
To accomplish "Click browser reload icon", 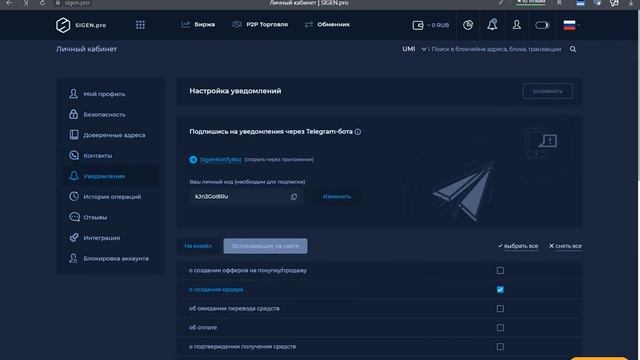I will (42, 3).
